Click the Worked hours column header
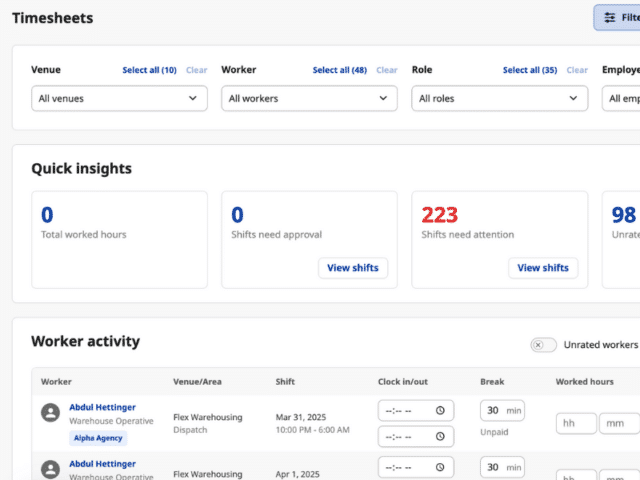Image resolution: width=640 pixels, height=480 pixels. coord(584,382)
